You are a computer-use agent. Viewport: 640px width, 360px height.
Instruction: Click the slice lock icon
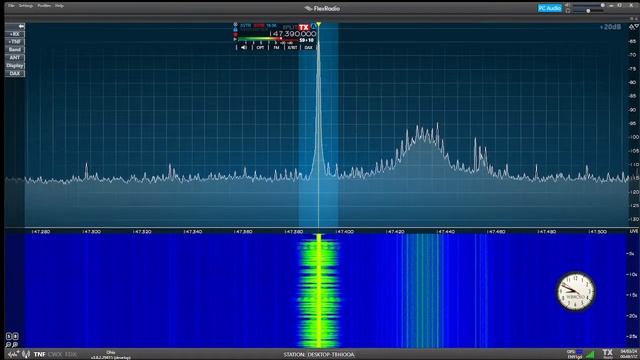[x=236, y=29]
